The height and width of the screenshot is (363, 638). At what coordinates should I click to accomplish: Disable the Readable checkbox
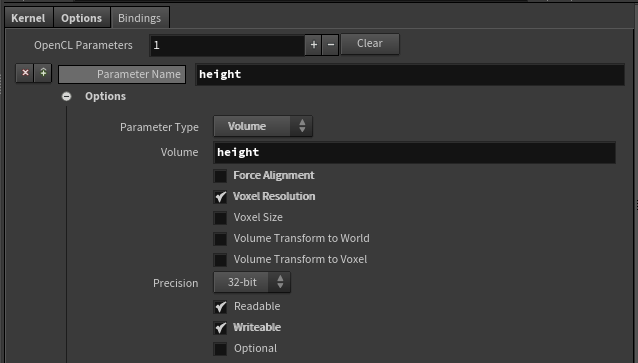click(x=220, y=307)
